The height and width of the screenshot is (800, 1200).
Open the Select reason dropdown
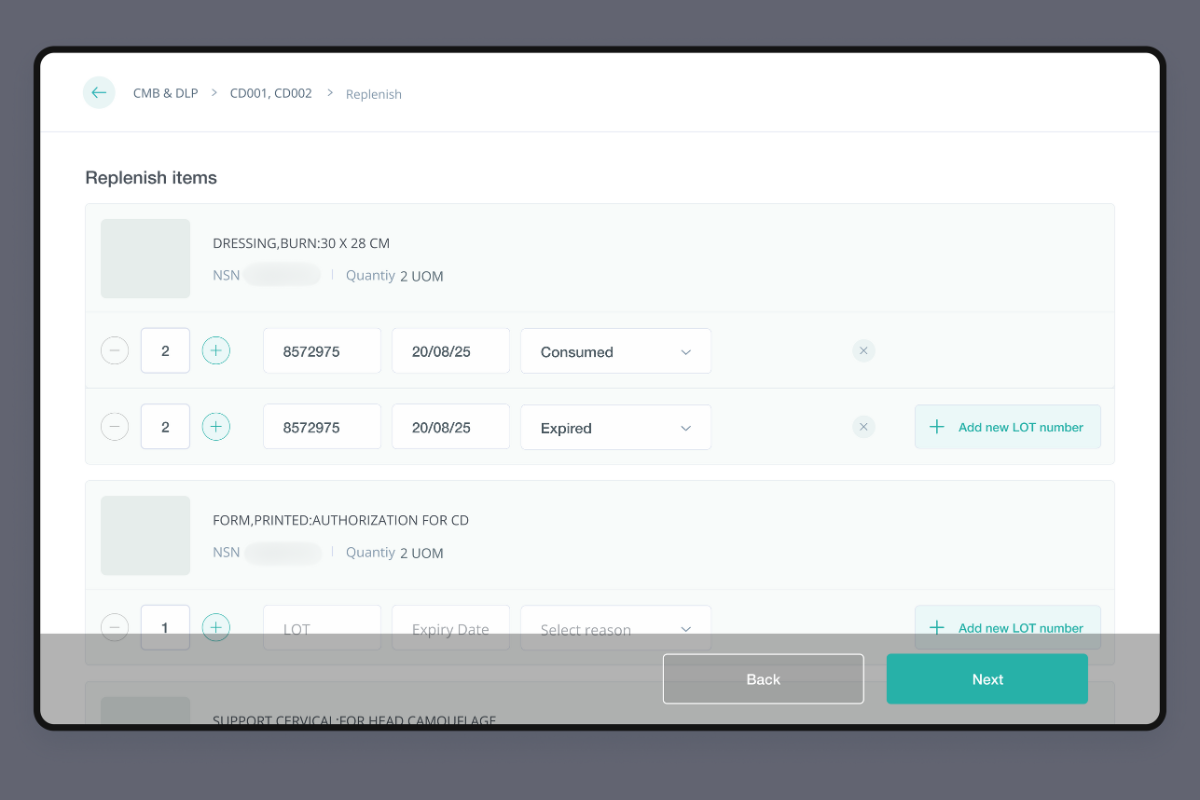click(x=616, y=628)
